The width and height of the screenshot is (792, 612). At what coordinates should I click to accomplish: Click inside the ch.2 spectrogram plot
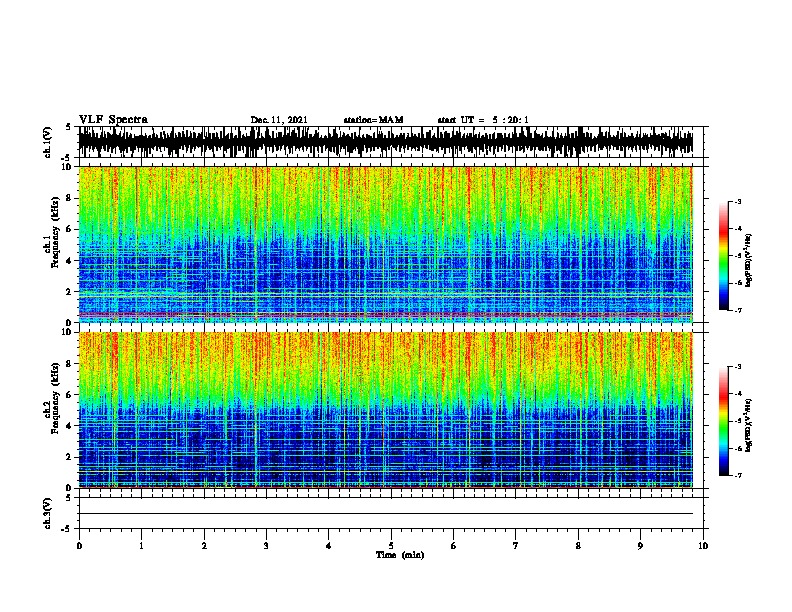point(386,410)
